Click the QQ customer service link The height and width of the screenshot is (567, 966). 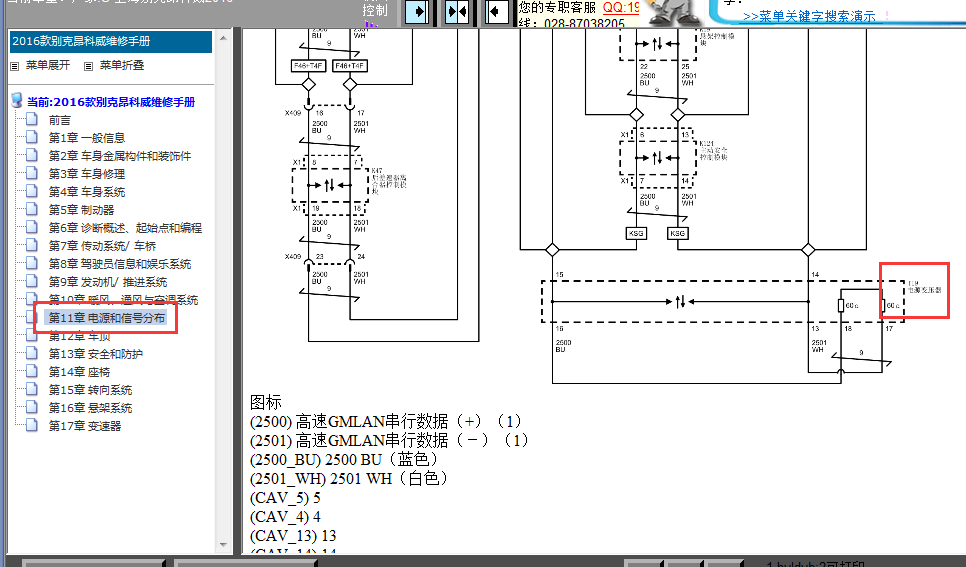tap(621, 7)
